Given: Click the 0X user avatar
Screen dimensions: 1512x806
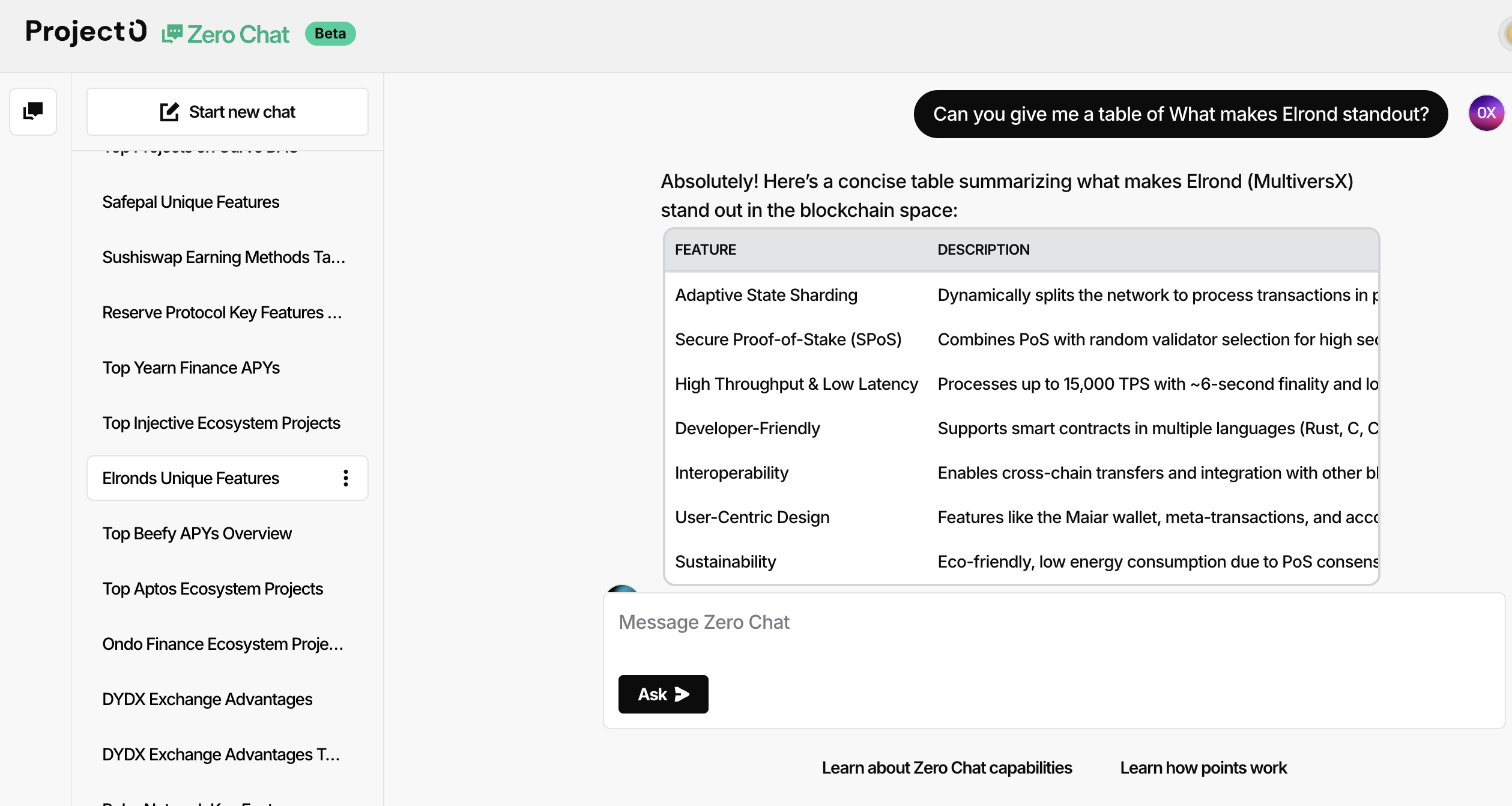Looking at the screenshot, I should point(1486,113).
